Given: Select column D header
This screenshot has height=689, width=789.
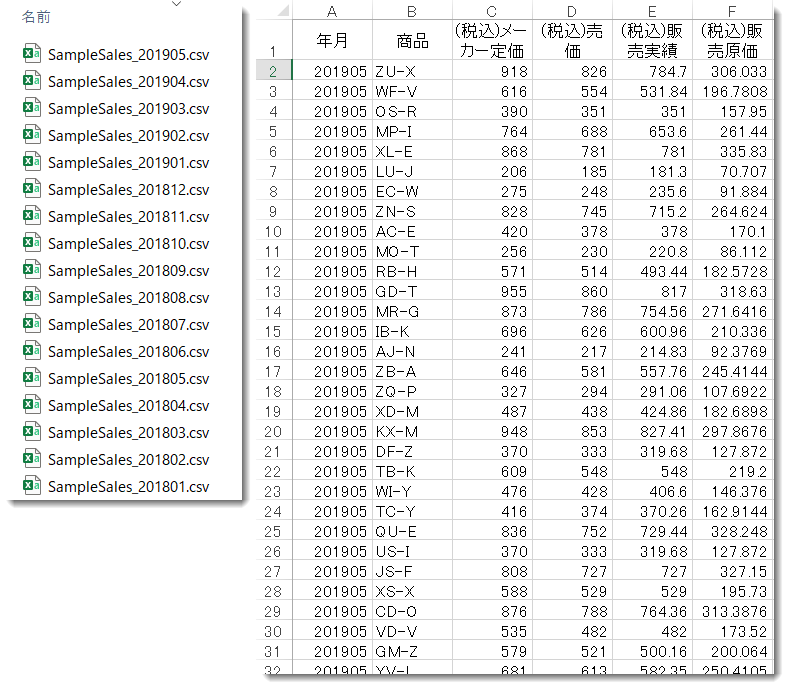Looking at the screenshot, I should (572, 11).
